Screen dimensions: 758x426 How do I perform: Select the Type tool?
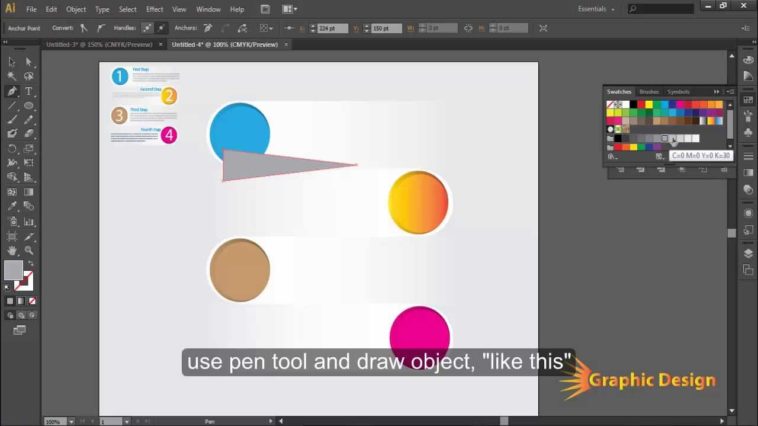(x=29, y=91)
